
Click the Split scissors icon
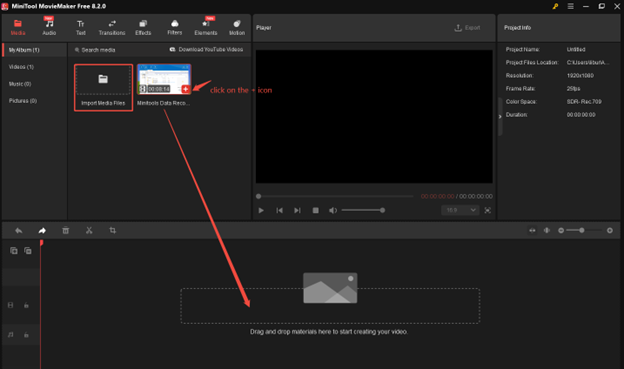(x=89, y=230)
